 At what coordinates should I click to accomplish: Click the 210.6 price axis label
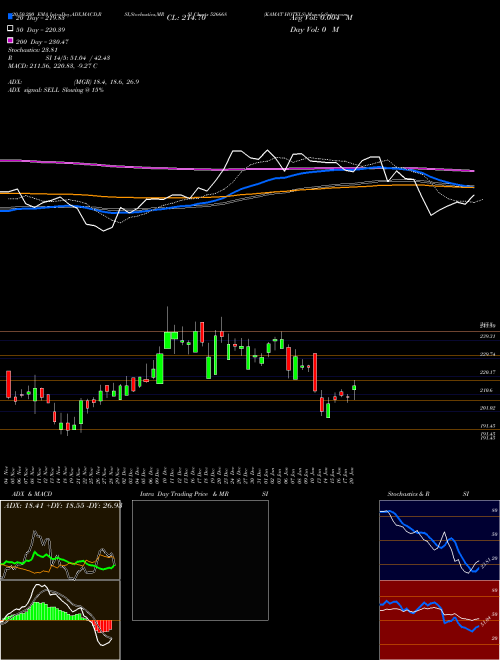pos(487,391)
